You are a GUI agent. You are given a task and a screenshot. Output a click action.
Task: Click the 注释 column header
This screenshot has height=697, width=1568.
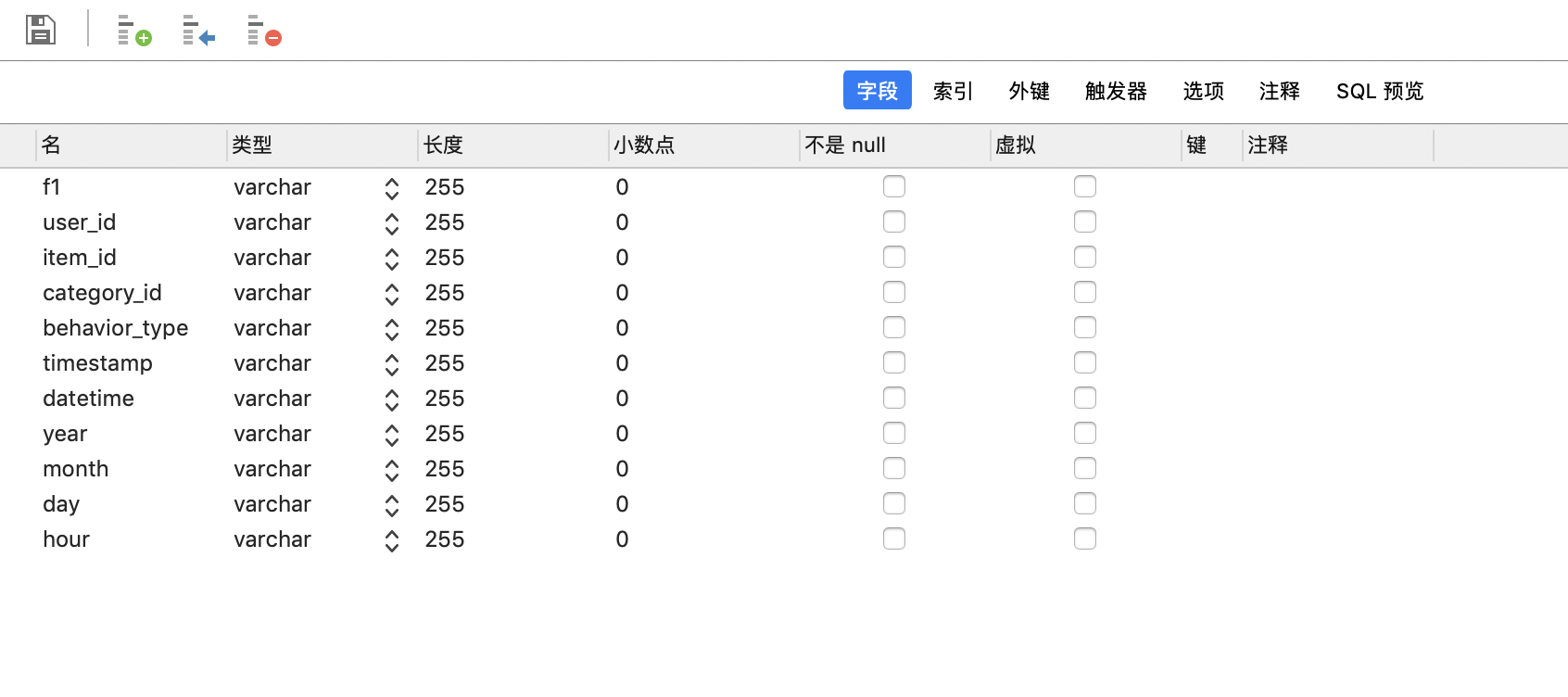(1338, 145)
